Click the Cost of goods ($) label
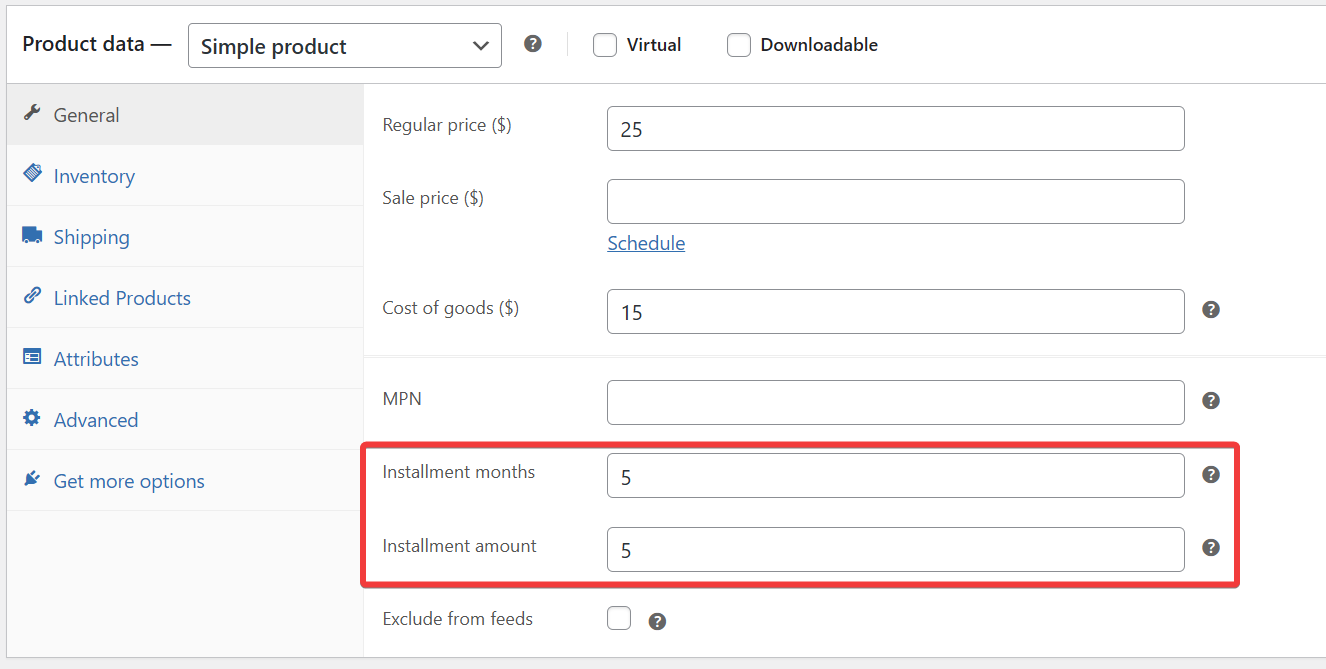This screenshot has height=669, width=1326. click(x=451, y=308)
